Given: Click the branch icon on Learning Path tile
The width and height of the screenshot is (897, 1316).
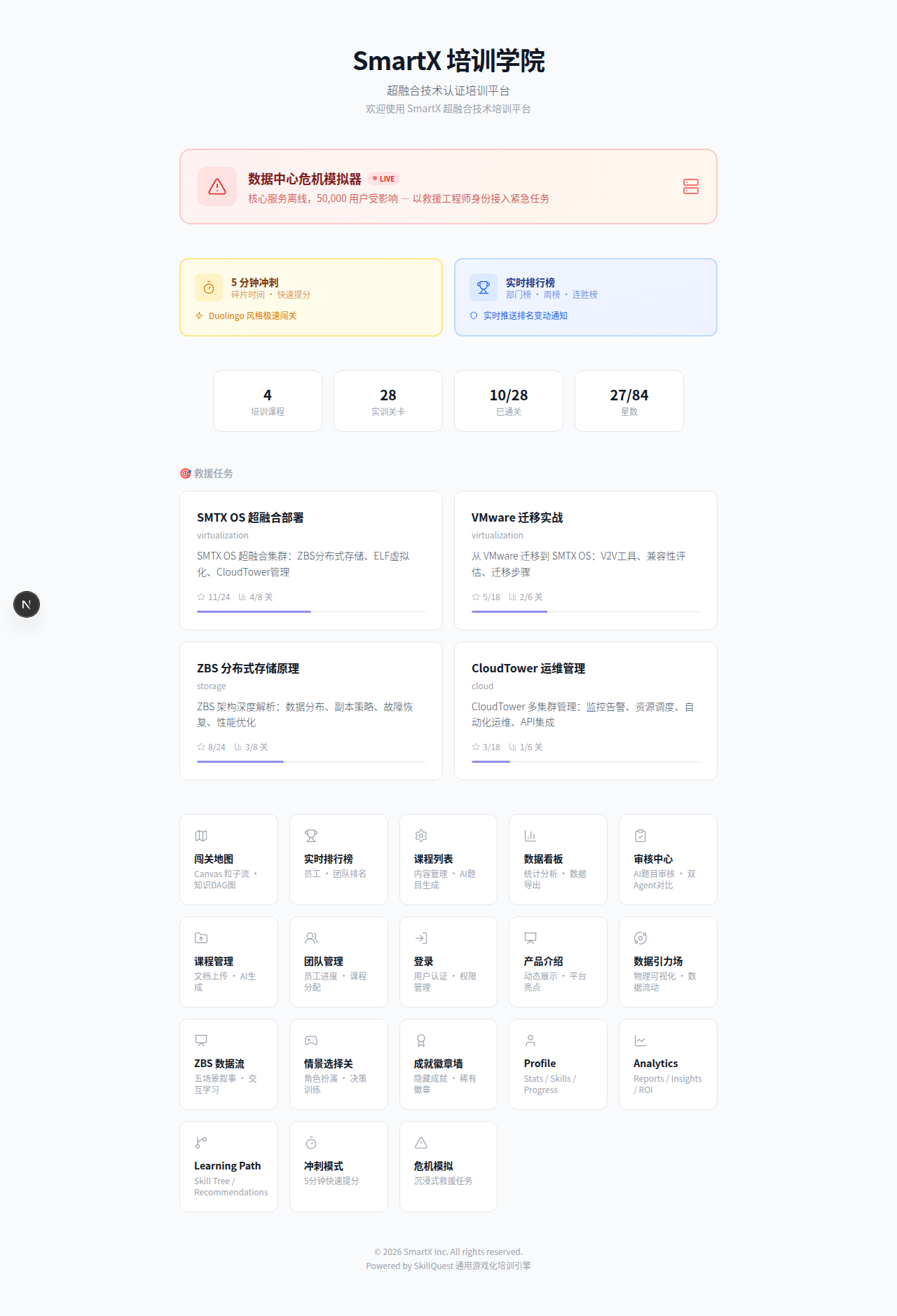Looking at the screenshot, I should click(x=201, y=1143).
